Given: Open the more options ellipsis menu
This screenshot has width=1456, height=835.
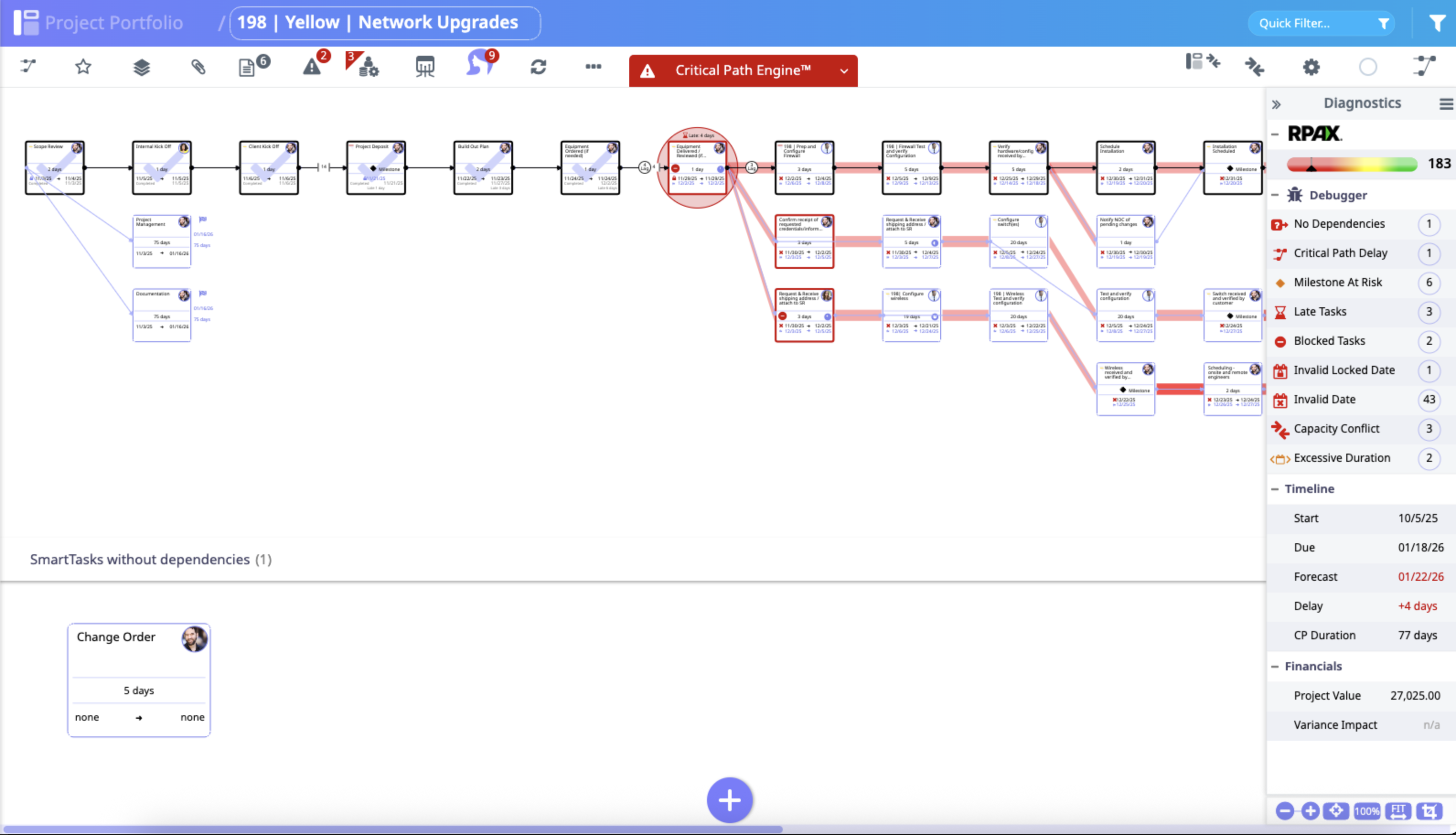Looking at the screenshot, I should click(594, 67).
